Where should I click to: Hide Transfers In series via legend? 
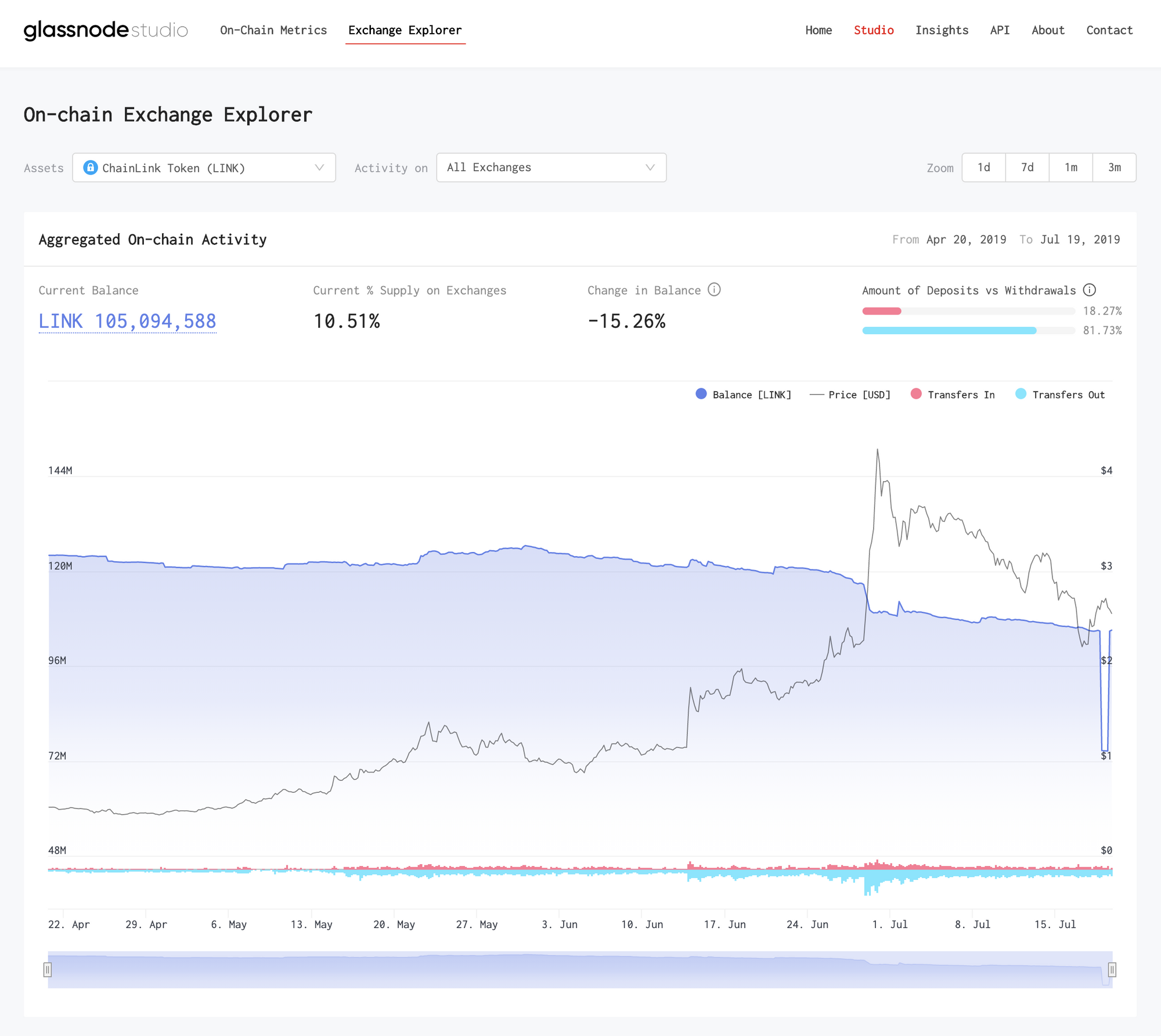click(953, 395)
